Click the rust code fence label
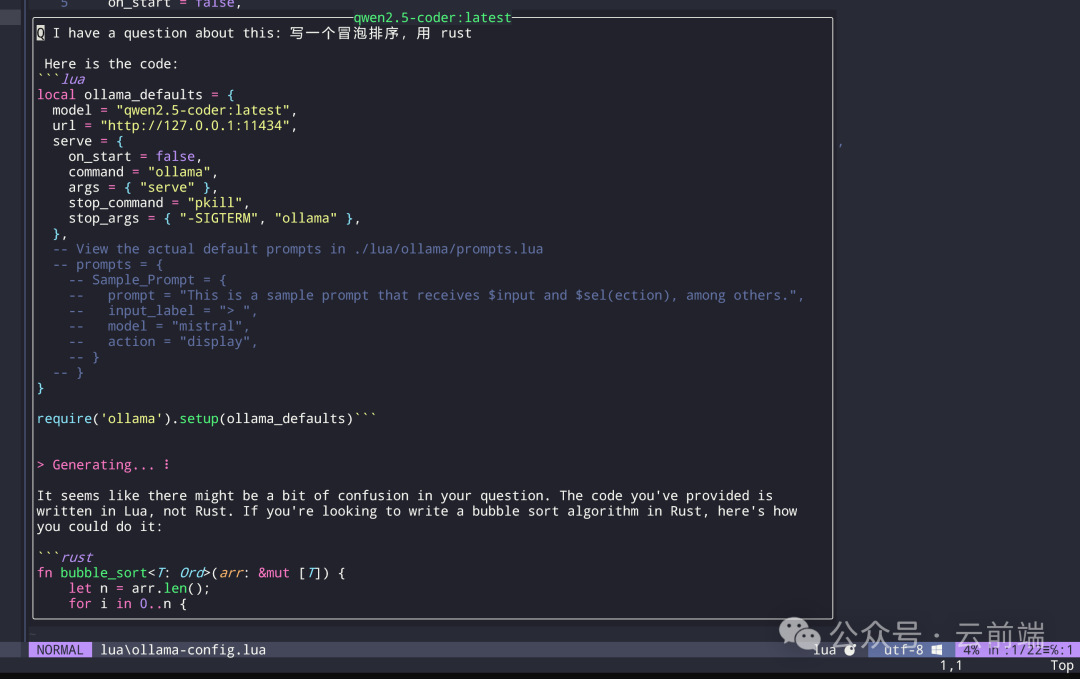The height and width of the screenshot is (679, 1080). pos(76,557)
